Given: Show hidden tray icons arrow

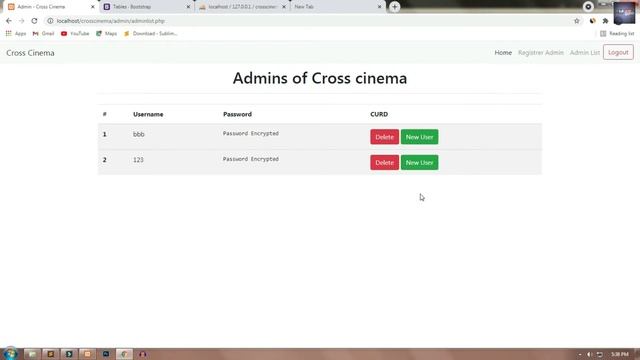Looking at the screenshot, I should tap(580, 354).
